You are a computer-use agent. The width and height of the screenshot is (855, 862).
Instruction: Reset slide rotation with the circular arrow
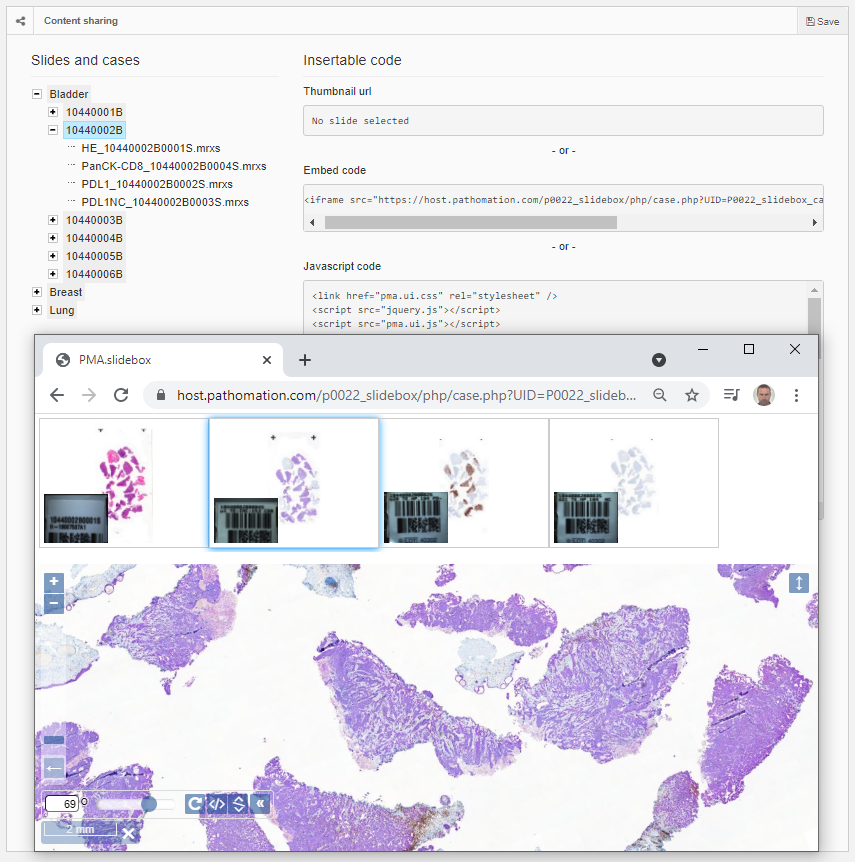tap(195, 803)
